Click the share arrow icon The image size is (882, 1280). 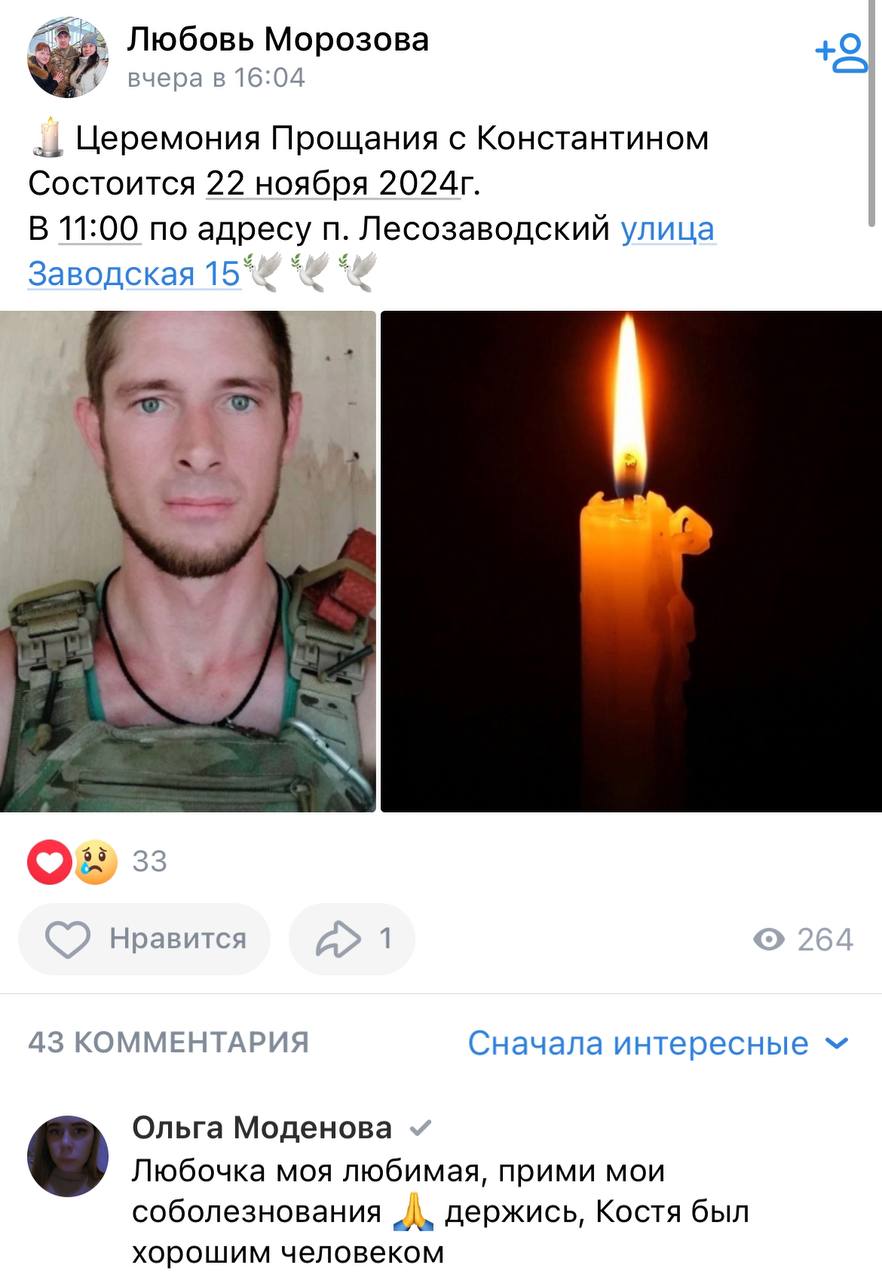337,939
